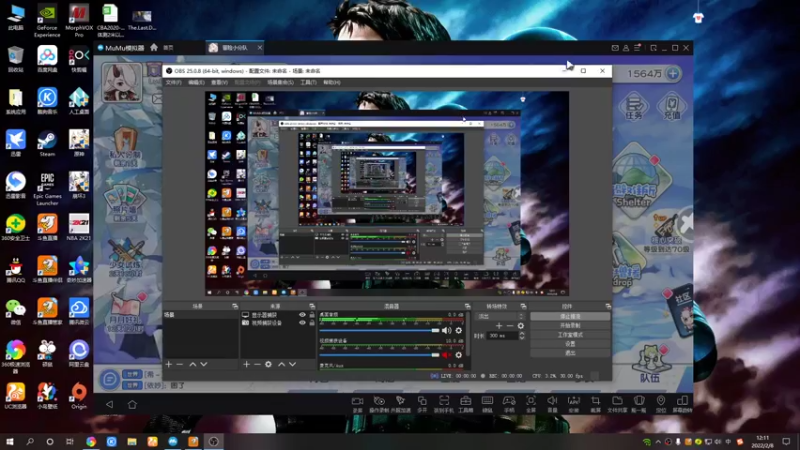This screenshot has height=450, width=800.
Task: Enable Studio Mode button in Controls
Action: click(570, 335)
